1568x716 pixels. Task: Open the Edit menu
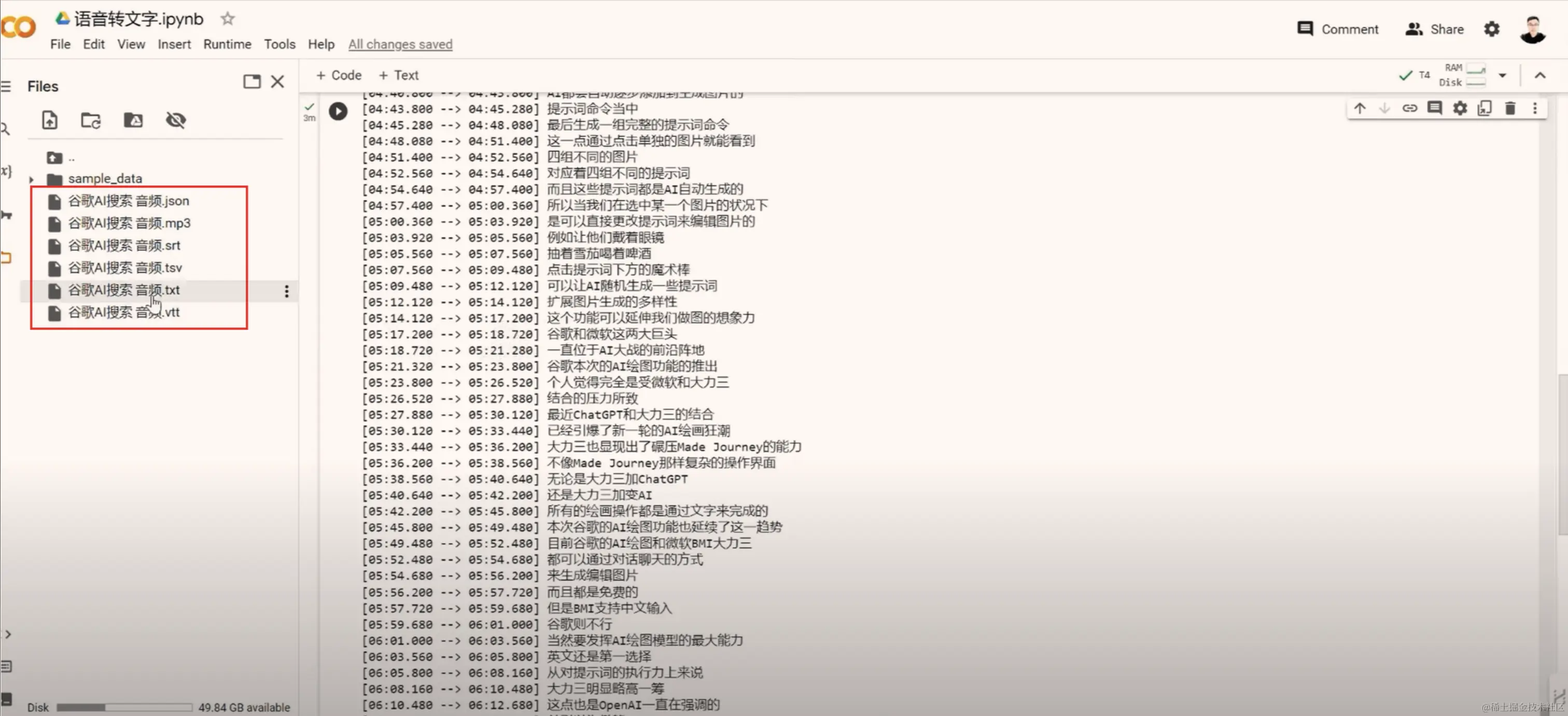tap(94, 44)
